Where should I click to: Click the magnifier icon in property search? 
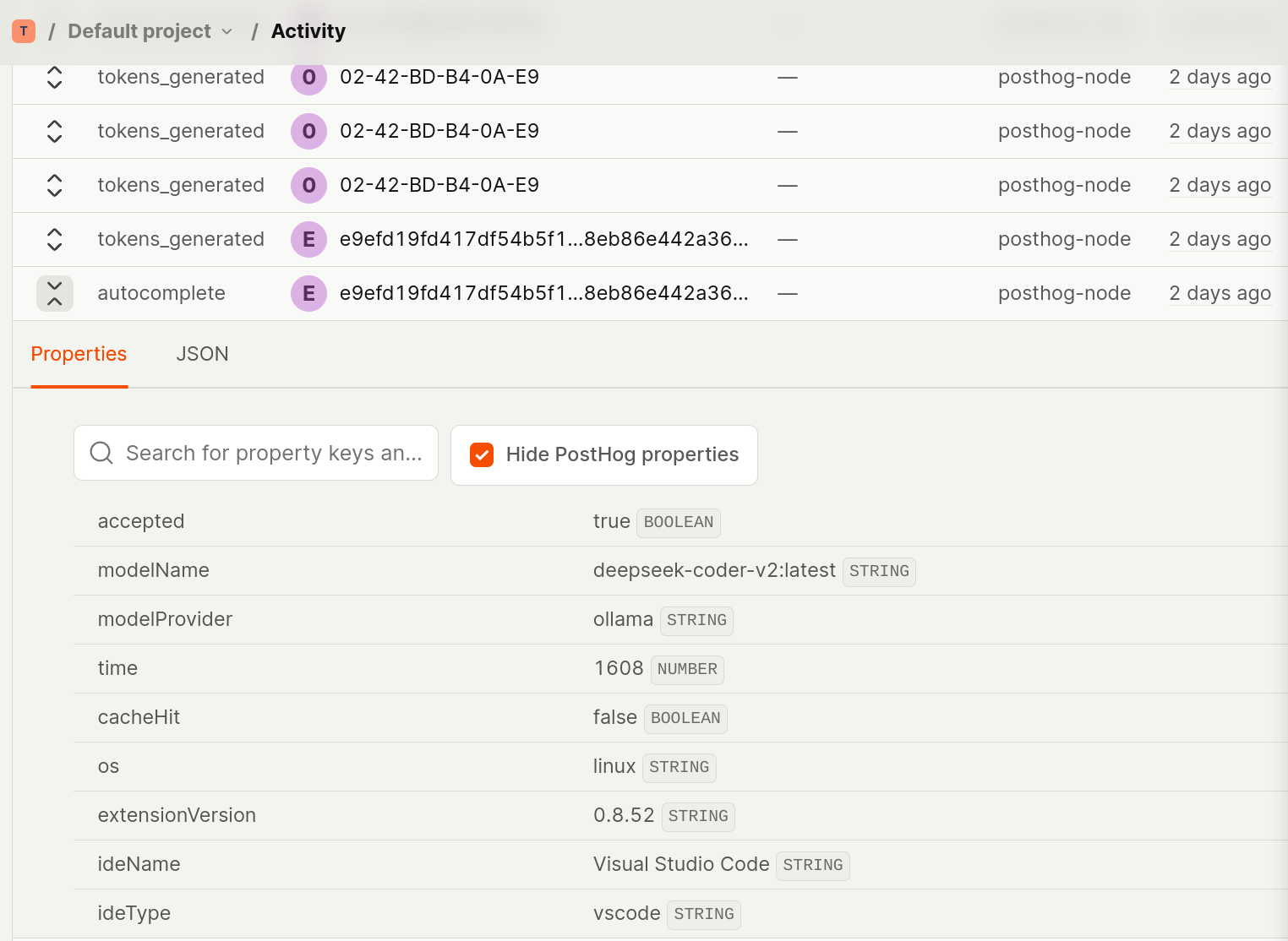click(x=101, y=454)
